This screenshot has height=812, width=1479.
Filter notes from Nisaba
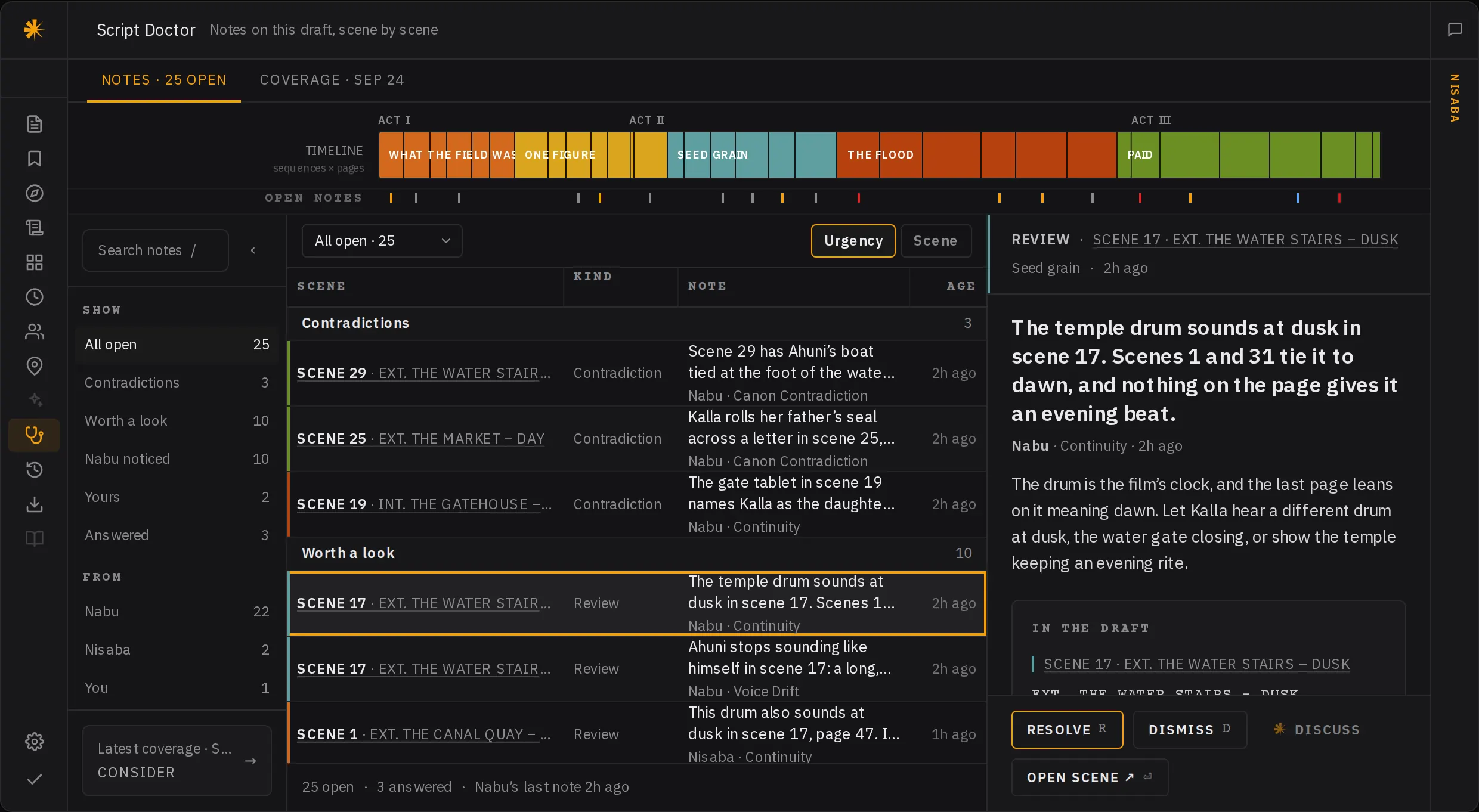point(177,650)
